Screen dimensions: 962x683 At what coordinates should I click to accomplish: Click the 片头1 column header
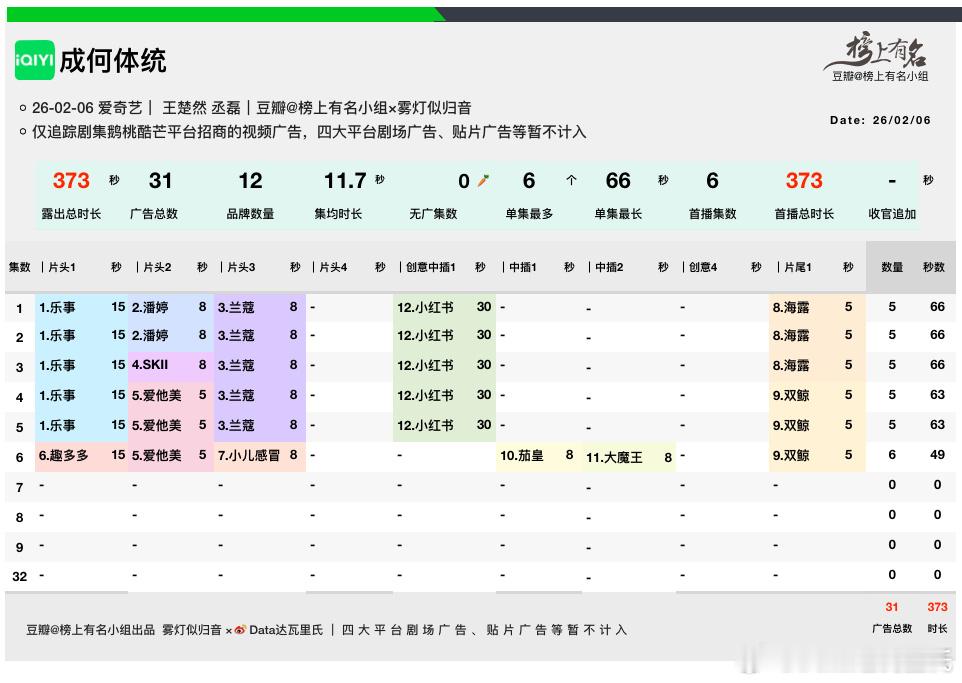point(62,267)
